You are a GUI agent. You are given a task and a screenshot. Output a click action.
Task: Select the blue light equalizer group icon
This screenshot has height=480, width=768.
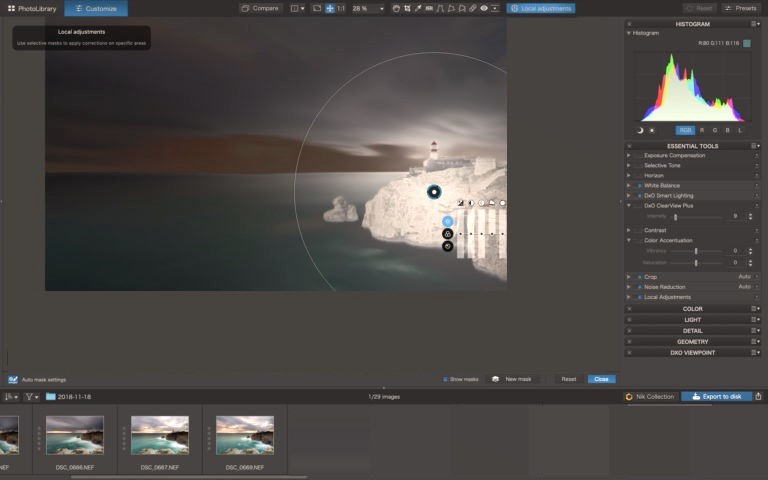click(448, 221)
